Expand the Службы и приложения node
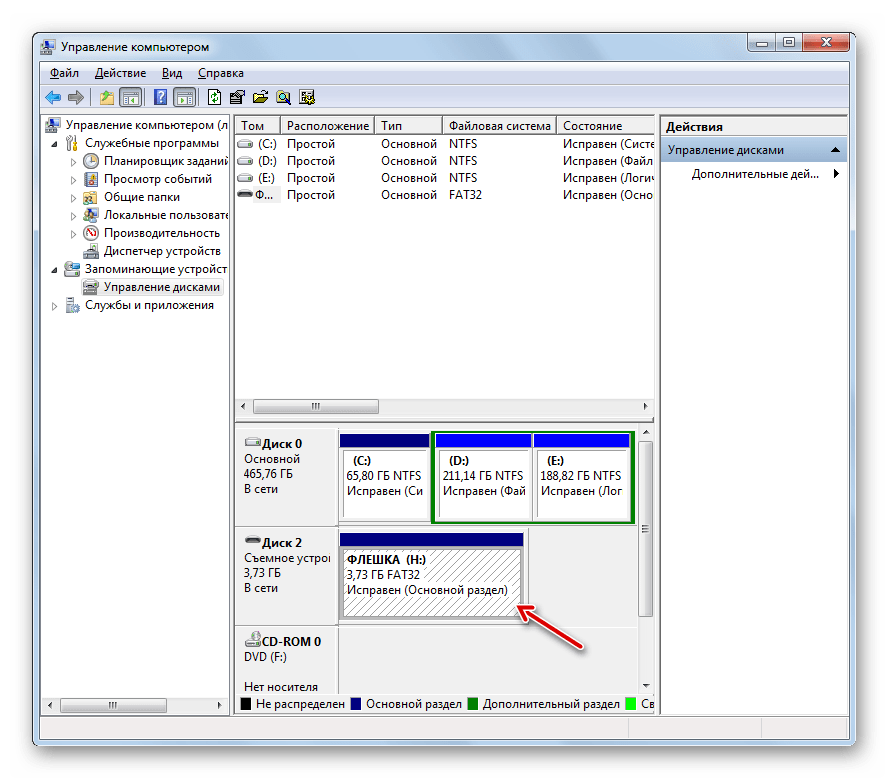Image resolution: width=889 pixels, height=779 pixels. (x=56, y=306)
